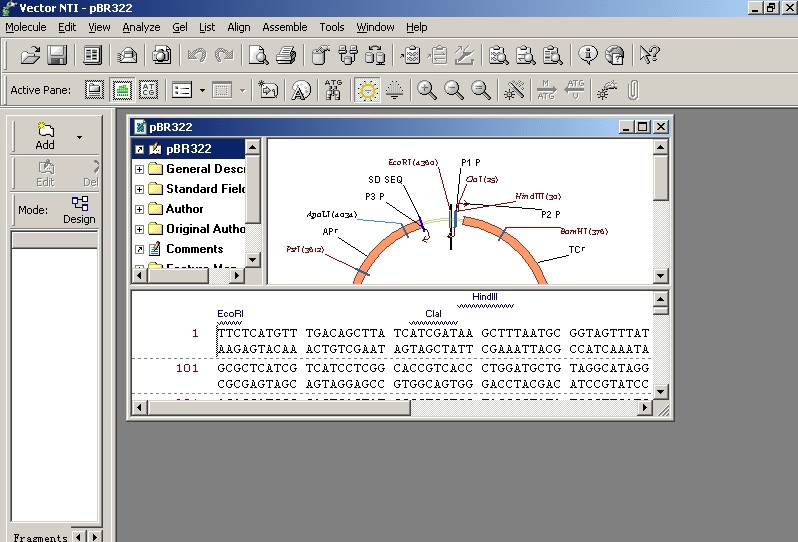The image size is (798, 542).
Task: Click the Comments node link box
Action: pos(139,249)
